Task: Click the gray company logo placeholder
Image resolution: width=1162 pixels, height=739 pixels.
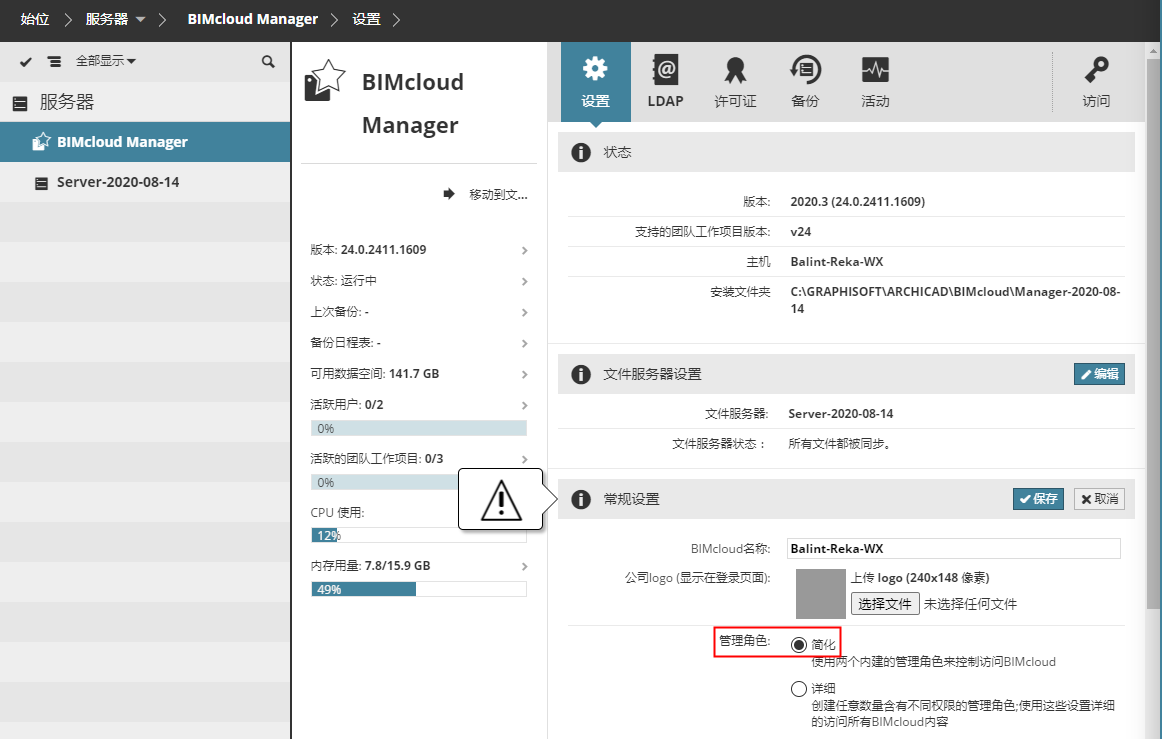Action: pos(820,594)
